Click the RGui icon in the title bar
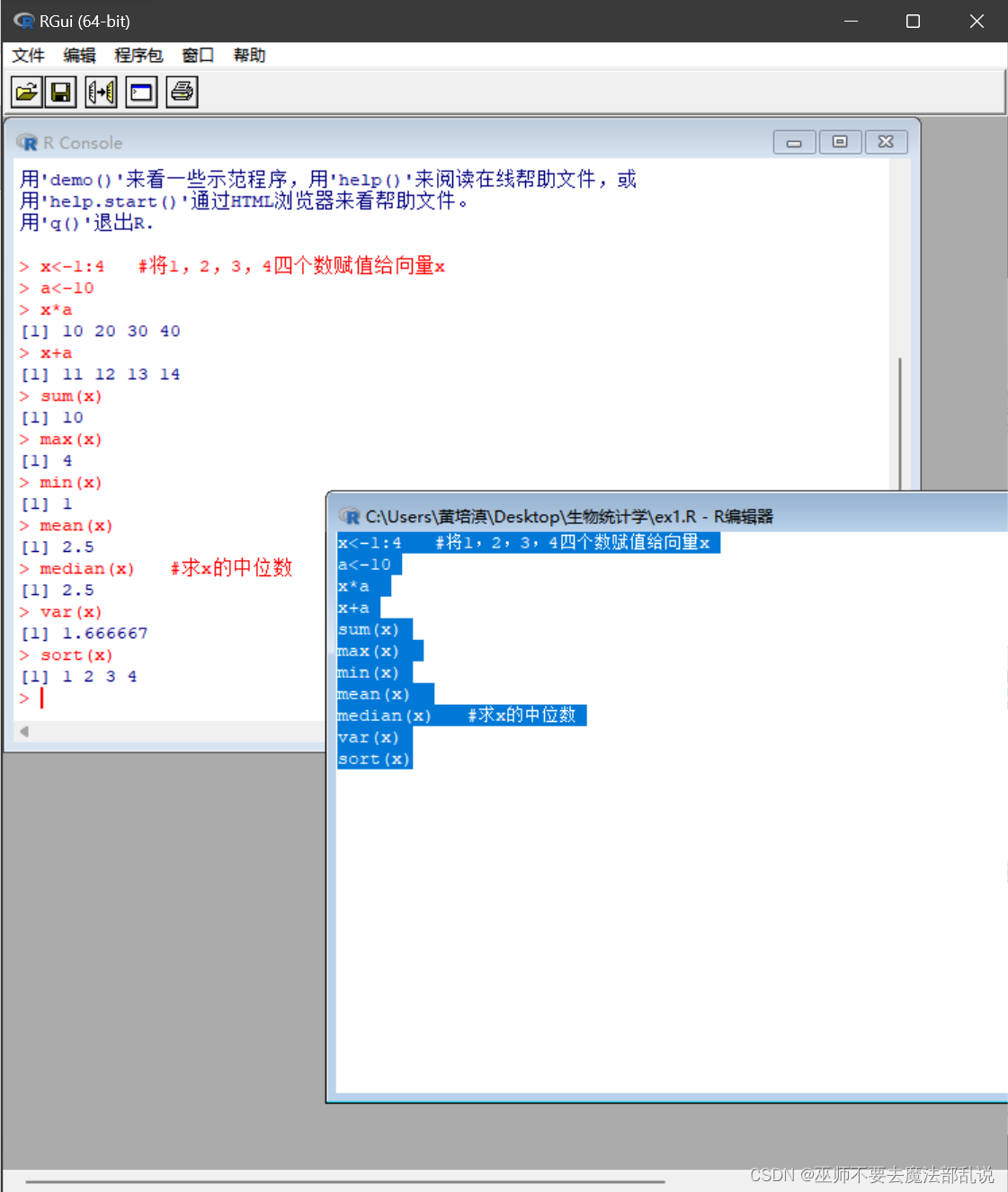The image size is (1008, 1192). click(23, 21)
